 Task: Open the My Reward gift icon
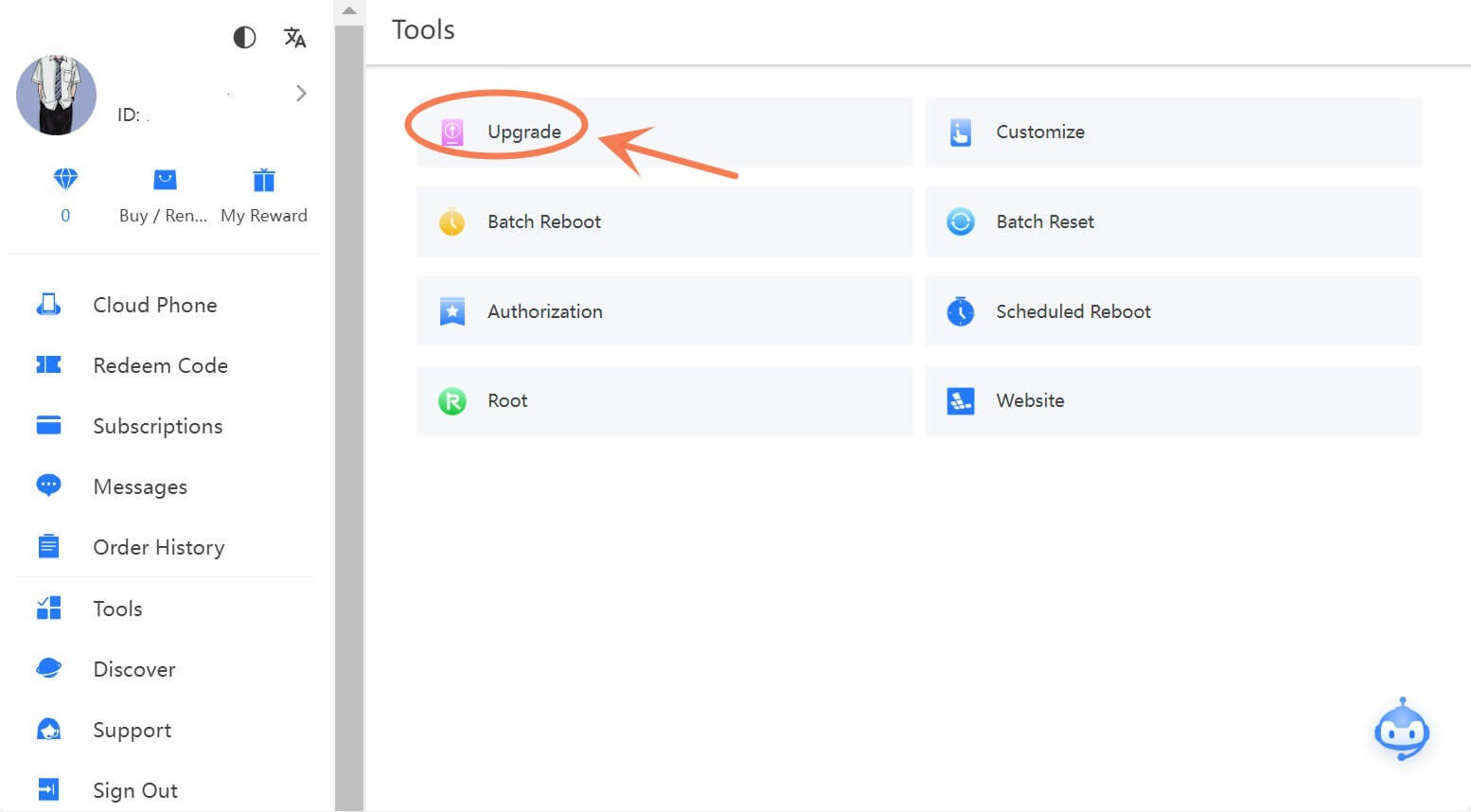click(264, 180)
